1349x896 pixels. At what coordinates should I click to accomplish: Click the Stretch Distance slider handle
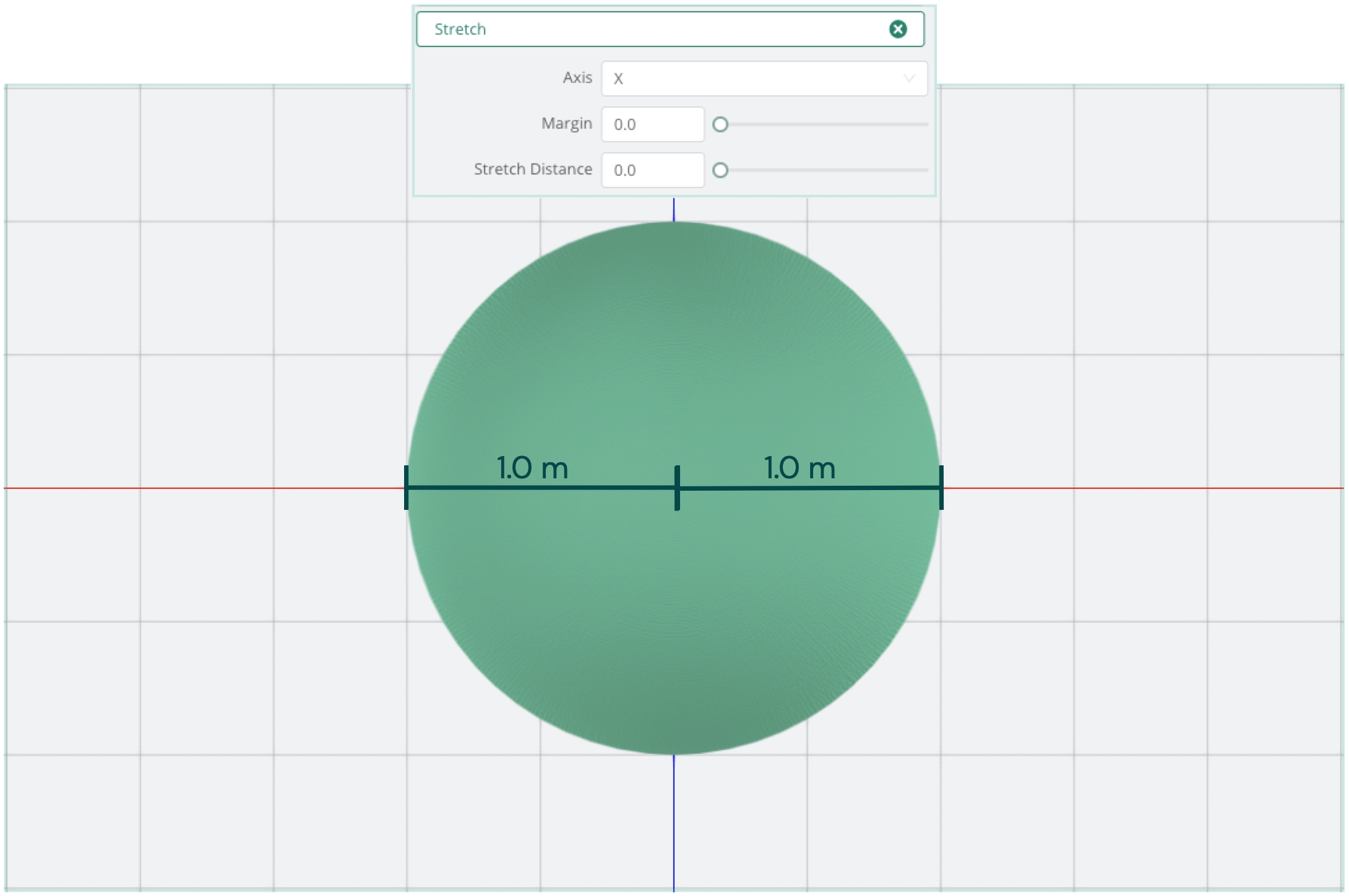pos(720,170)
